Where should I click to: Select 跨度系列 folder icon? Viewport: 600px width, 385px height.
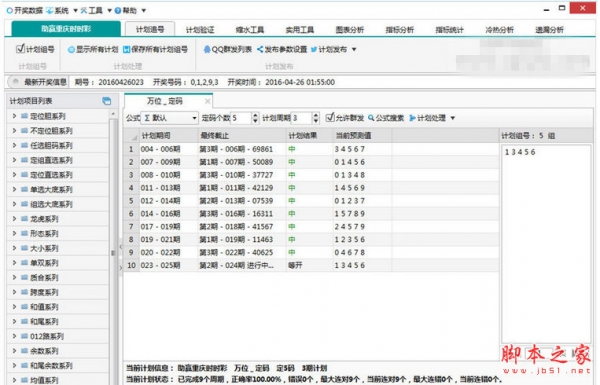point(24,292)
